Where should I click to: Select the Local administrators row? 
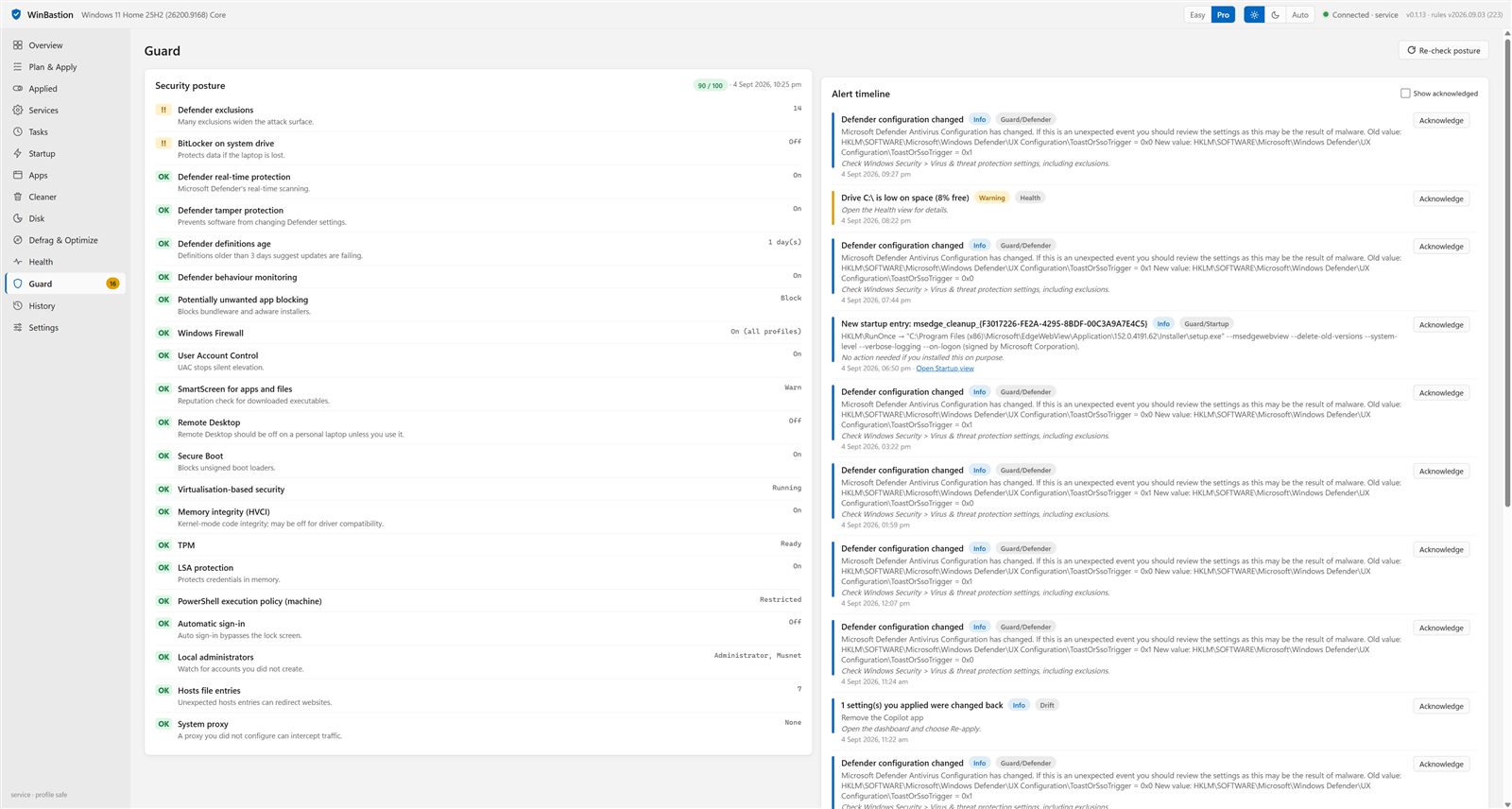pos(478,663)
